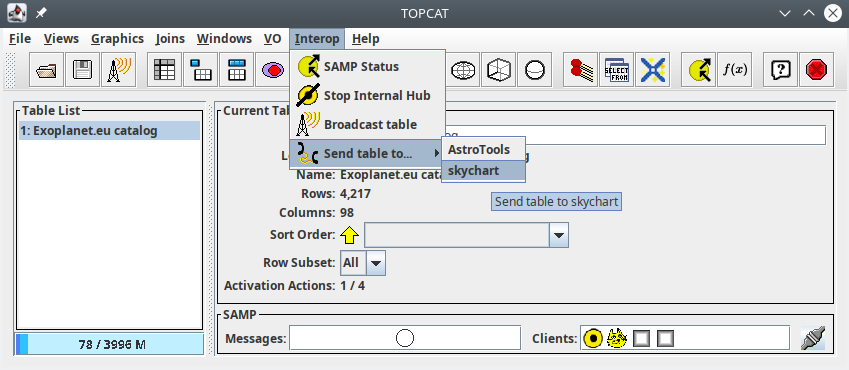Image resolution: width=849 pixels, height=370 pixels.
Task: Expand the Send table to submenu
Action: click(x=367, y=154)
